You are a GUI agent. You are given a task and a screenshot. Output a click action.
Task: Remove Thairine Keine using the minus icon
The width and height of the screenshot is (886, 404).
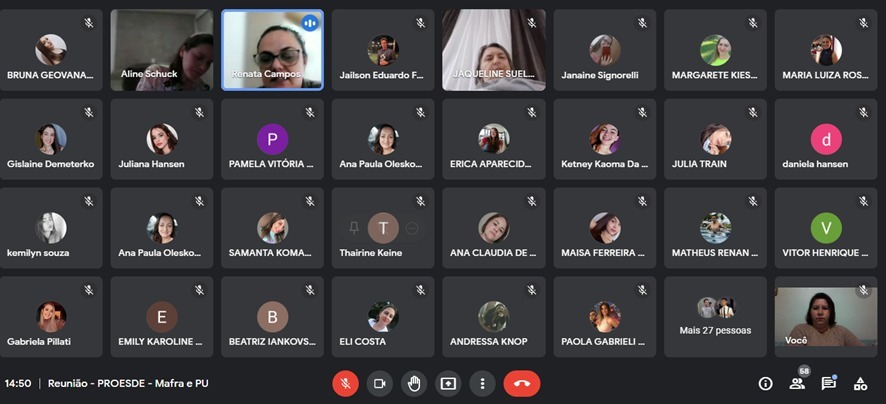tap(412, 228)
